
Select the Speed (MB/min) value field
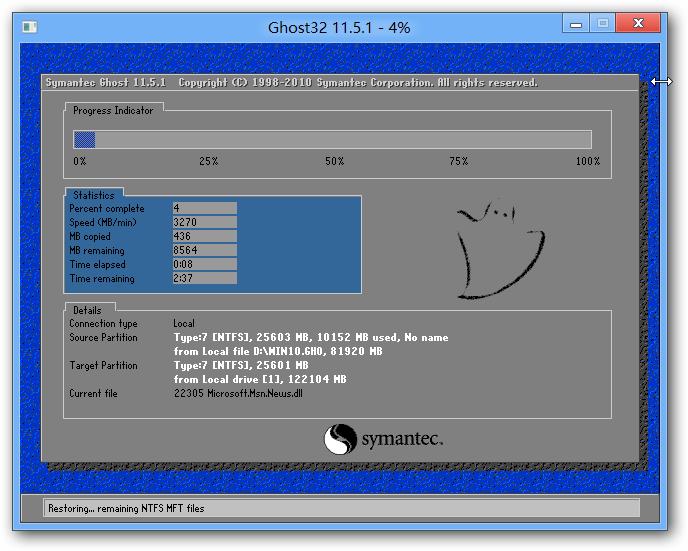pyautogui.click(x=204, y=223)
